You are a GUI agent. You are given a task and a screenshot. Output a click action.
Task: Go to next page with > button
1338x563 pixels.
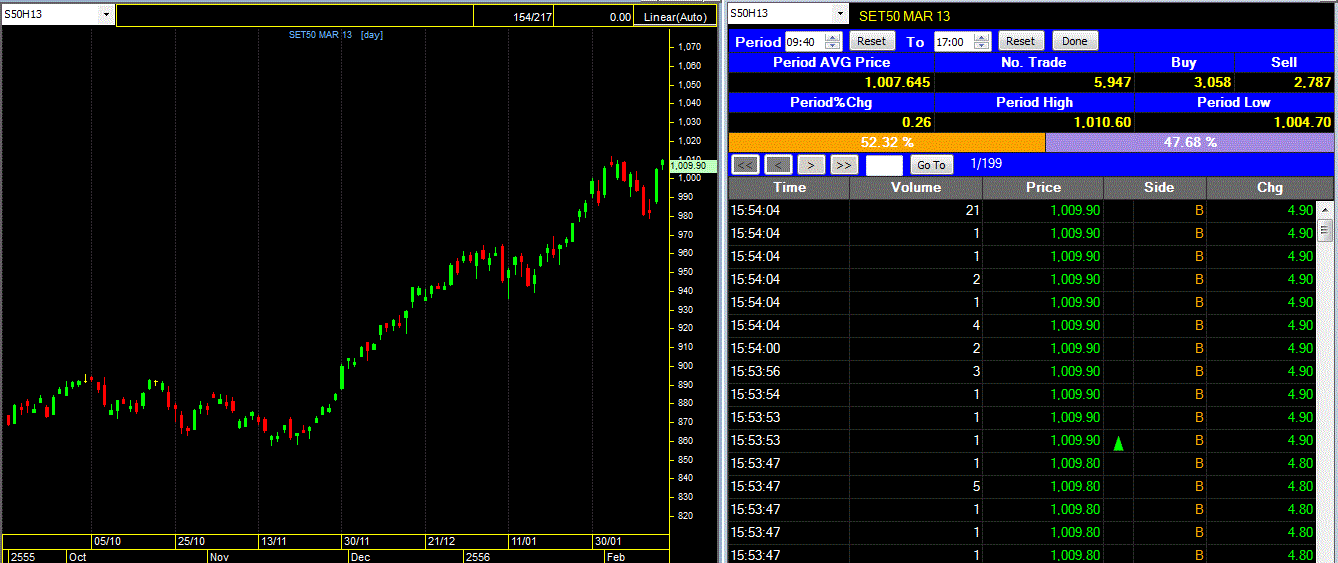(811, 165)
